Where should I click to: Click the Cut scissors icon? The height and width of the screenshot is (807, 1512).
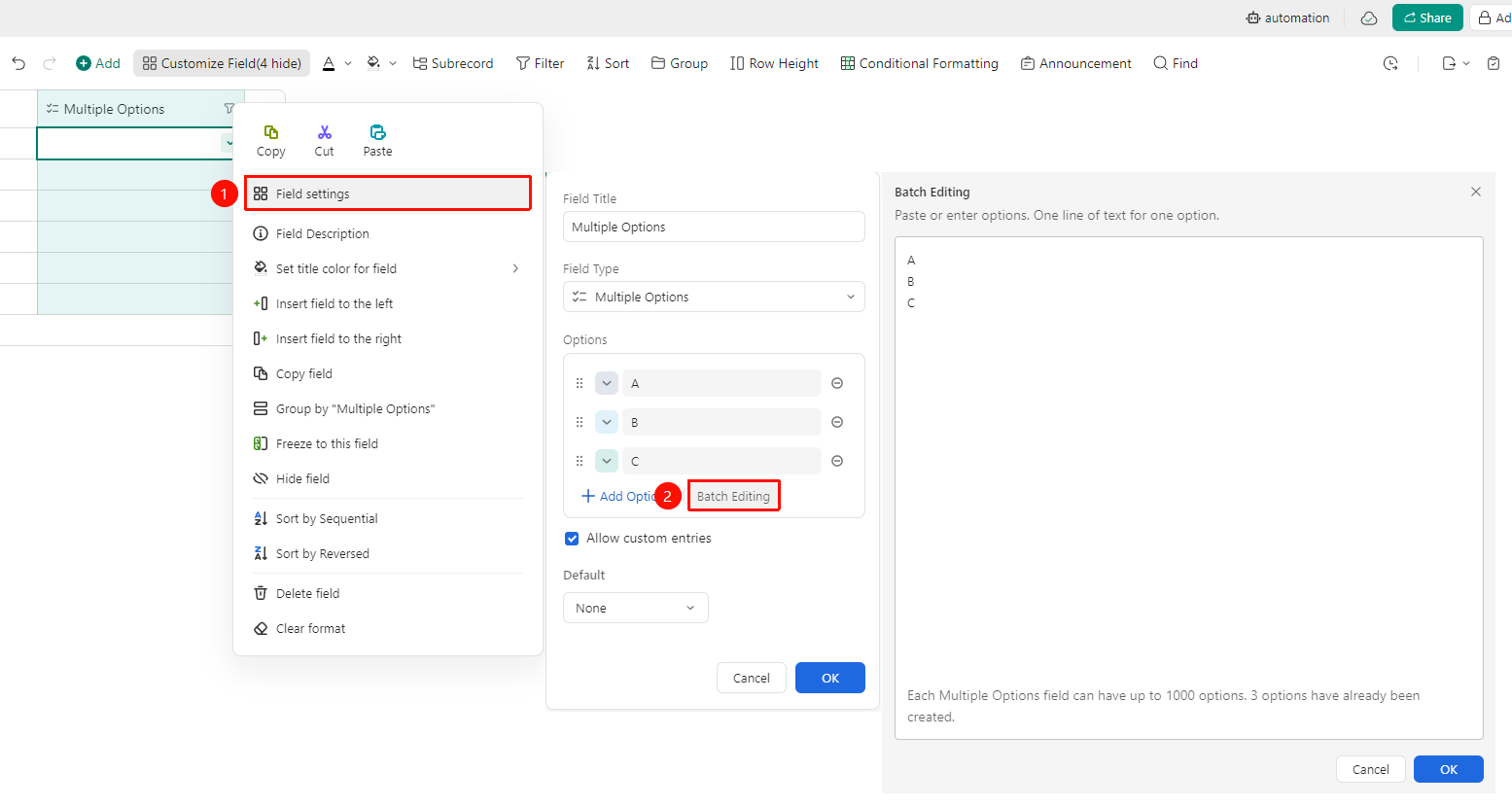tap(325, 132)
